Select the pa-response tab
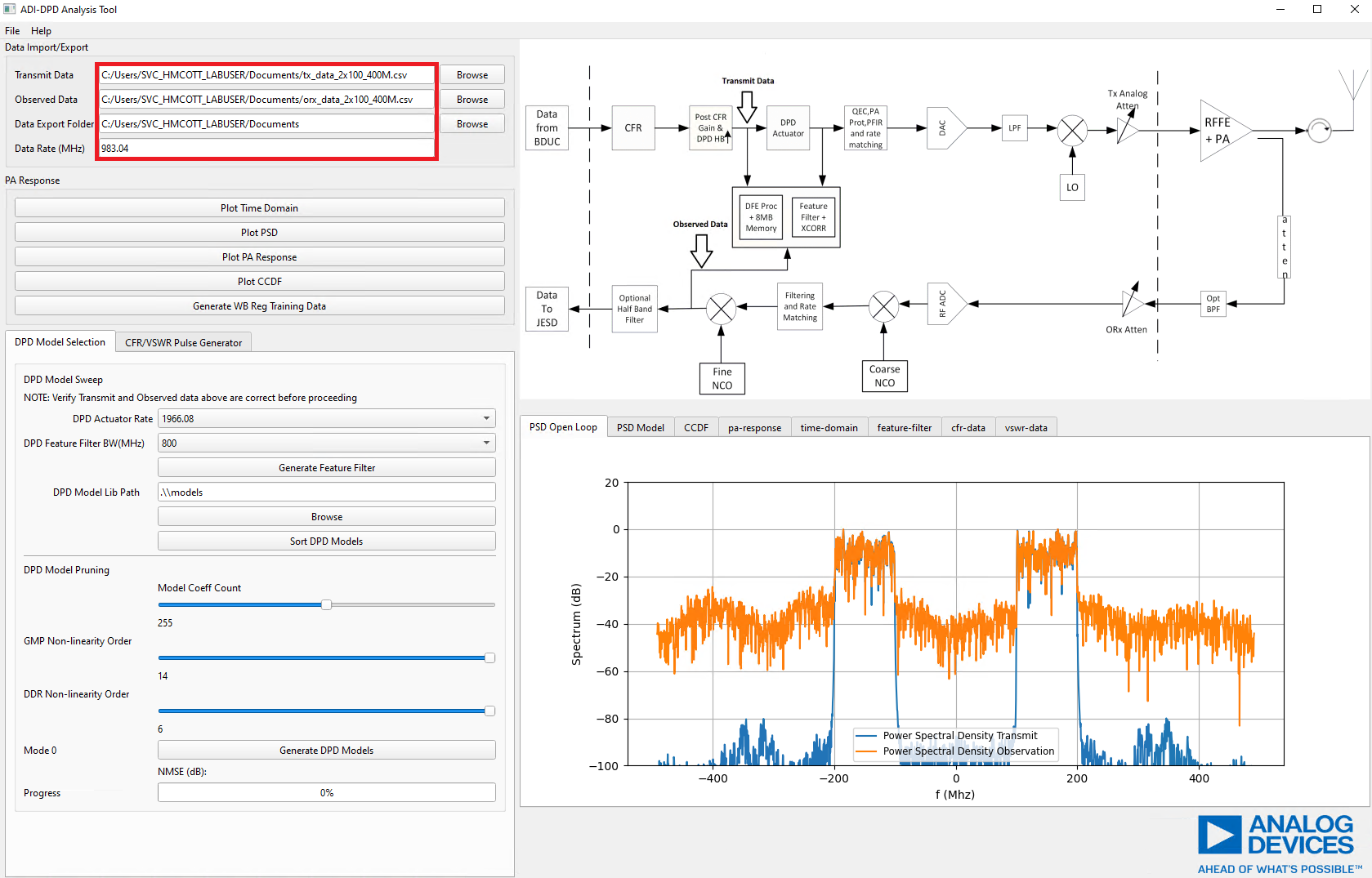 (753, 426)
